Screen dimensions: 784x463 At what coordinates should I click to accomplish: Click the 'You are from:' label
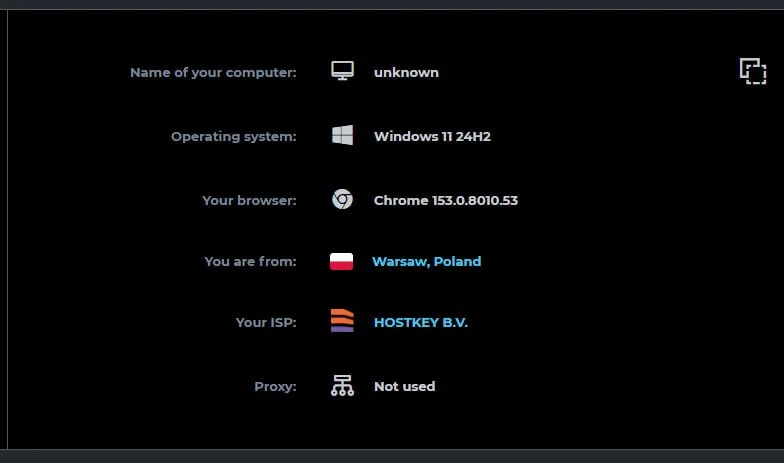(x=250, y=262)
